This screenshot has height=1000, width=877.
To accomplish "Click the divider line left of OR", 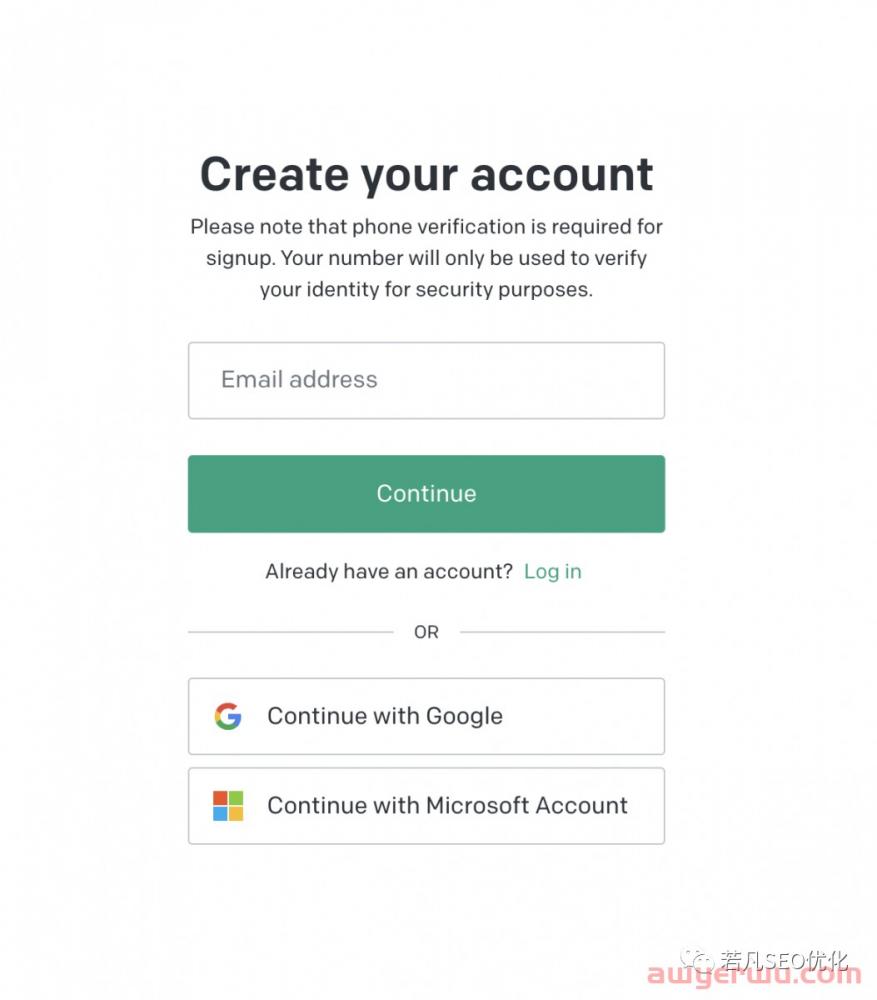I will (x=291, y=632).
